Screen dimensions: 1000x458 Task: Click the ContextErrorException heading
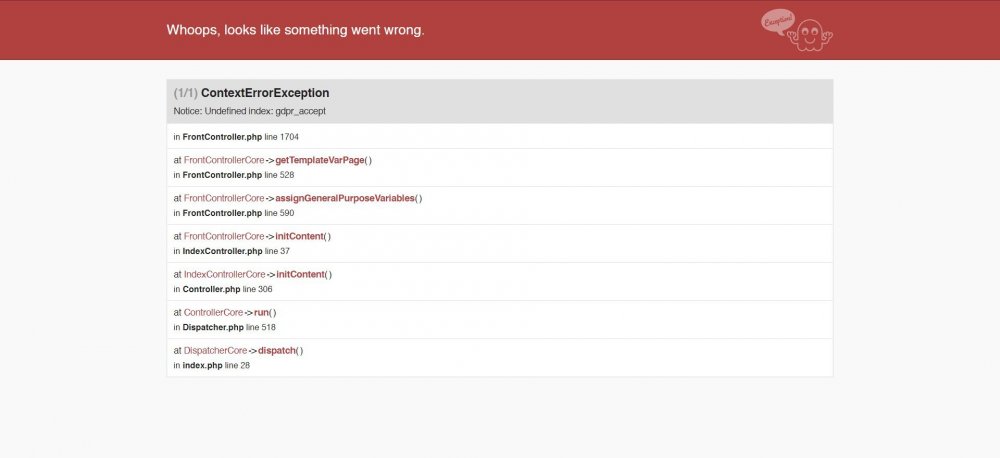(x=265, y=93)
